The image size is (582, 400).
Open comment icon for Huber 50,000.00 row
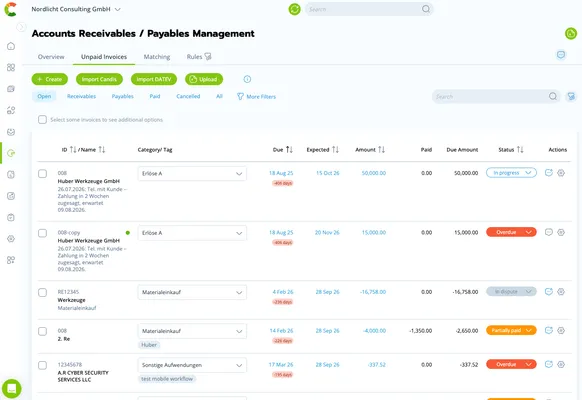(x=549, y=173)
